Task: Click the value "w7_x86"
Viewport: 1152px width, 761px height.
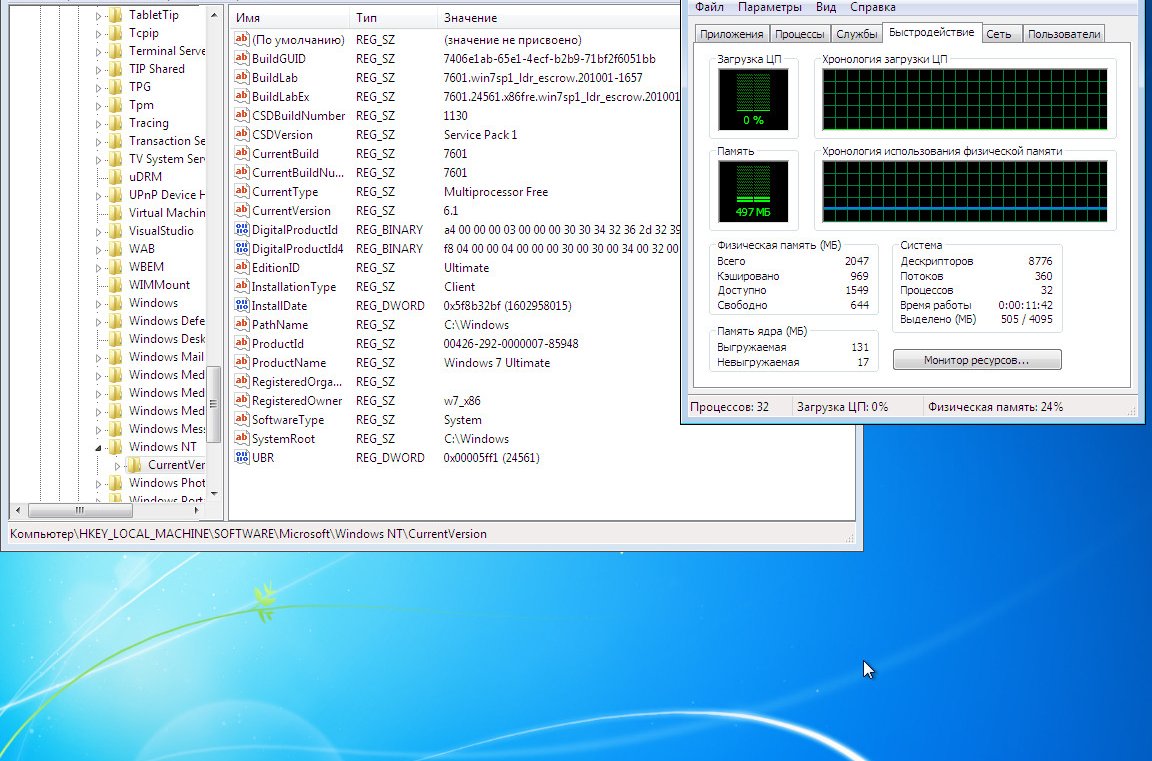Action: 462,400
